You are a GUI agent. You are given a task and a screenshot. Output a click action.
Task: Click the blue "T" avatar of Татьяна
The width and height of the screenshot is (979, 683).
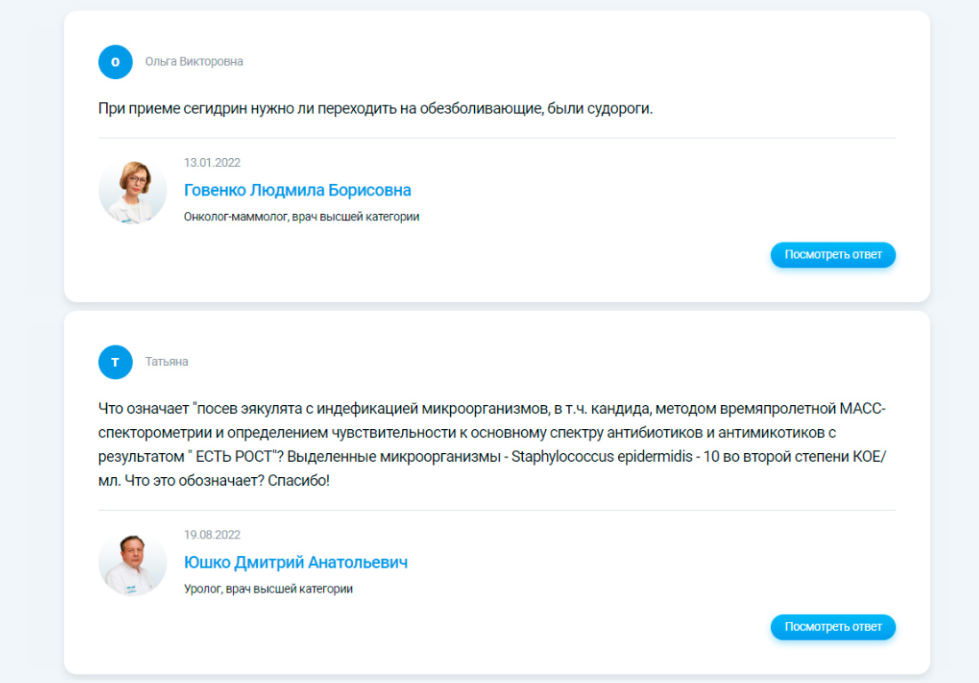(115, 362)
